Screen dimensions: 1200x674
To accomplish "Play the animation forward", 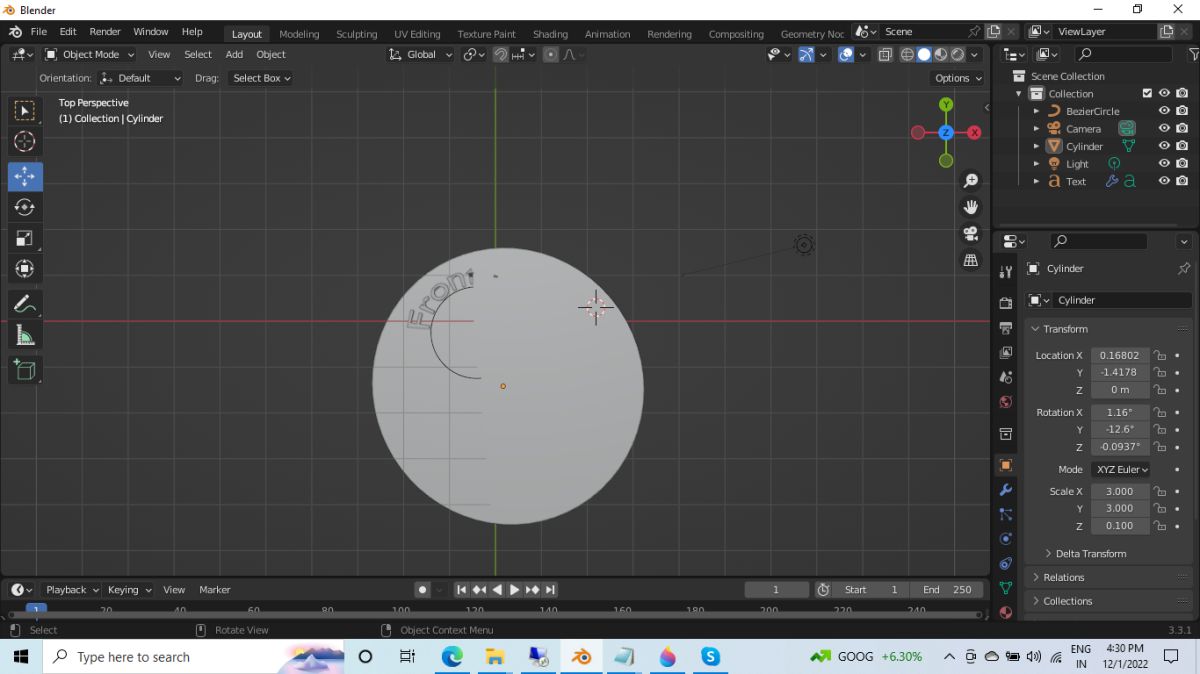I will (514, 590).
